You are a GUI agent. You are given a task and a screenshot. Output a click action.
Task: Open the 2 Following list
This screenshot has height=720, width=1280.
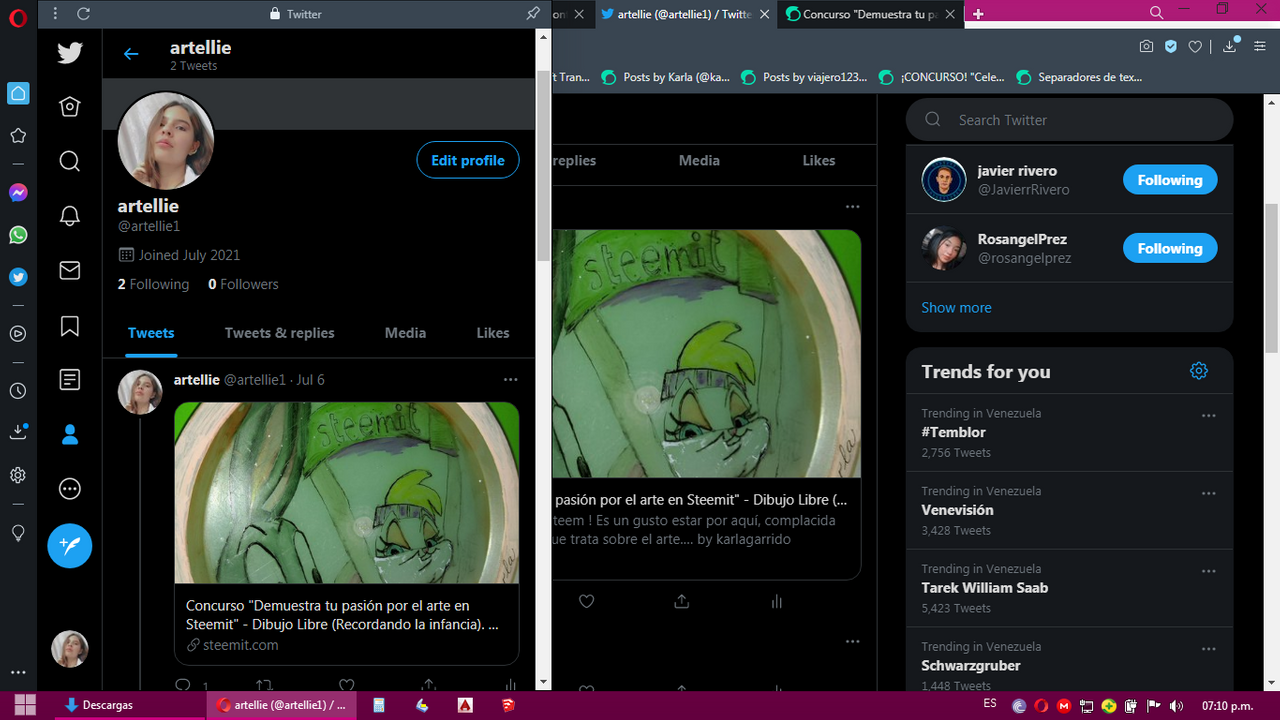(x=153, y=284)
